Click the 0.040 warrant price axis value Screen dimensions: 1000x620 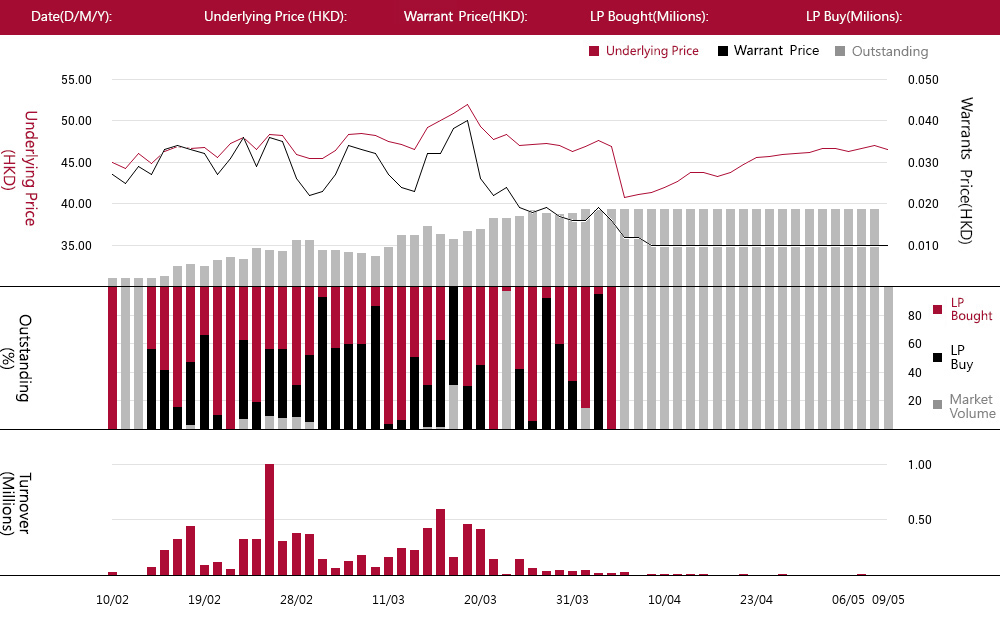(x=923, y=121)
